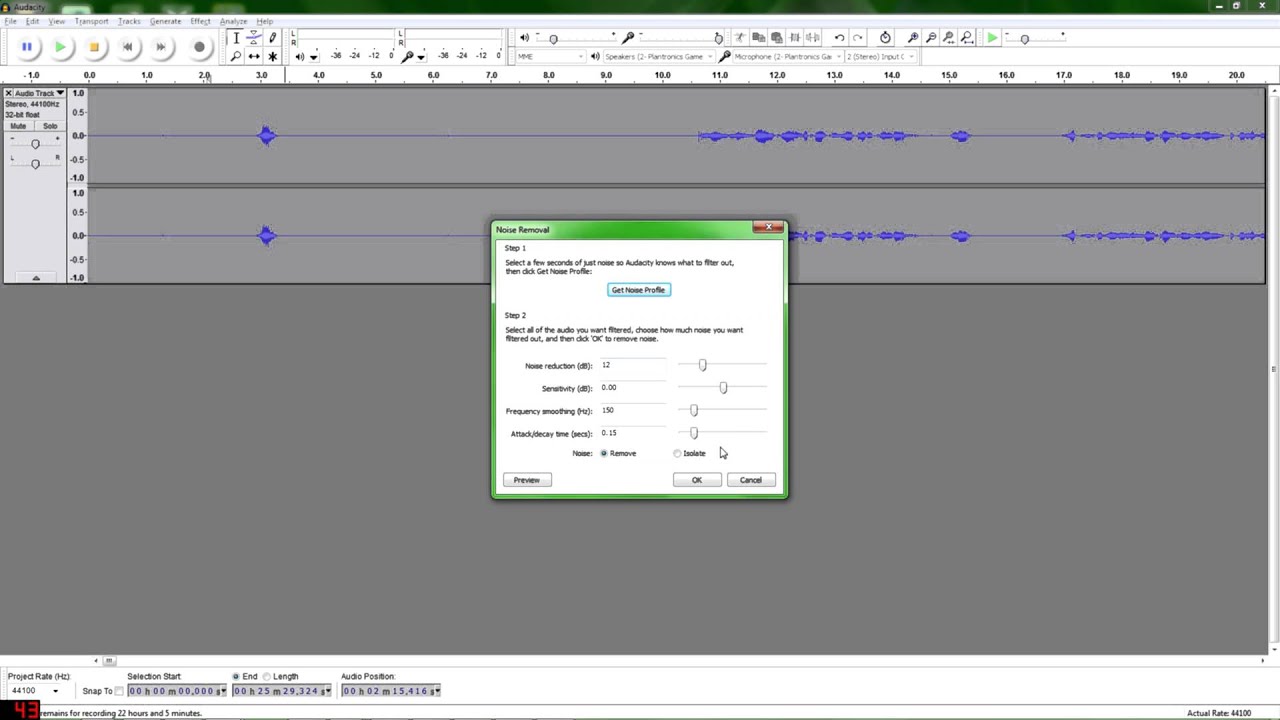The height and width of the screenshot is (720, 1280).
Task: Click the Silence audio icon
Action: click(x=813, y=38)
